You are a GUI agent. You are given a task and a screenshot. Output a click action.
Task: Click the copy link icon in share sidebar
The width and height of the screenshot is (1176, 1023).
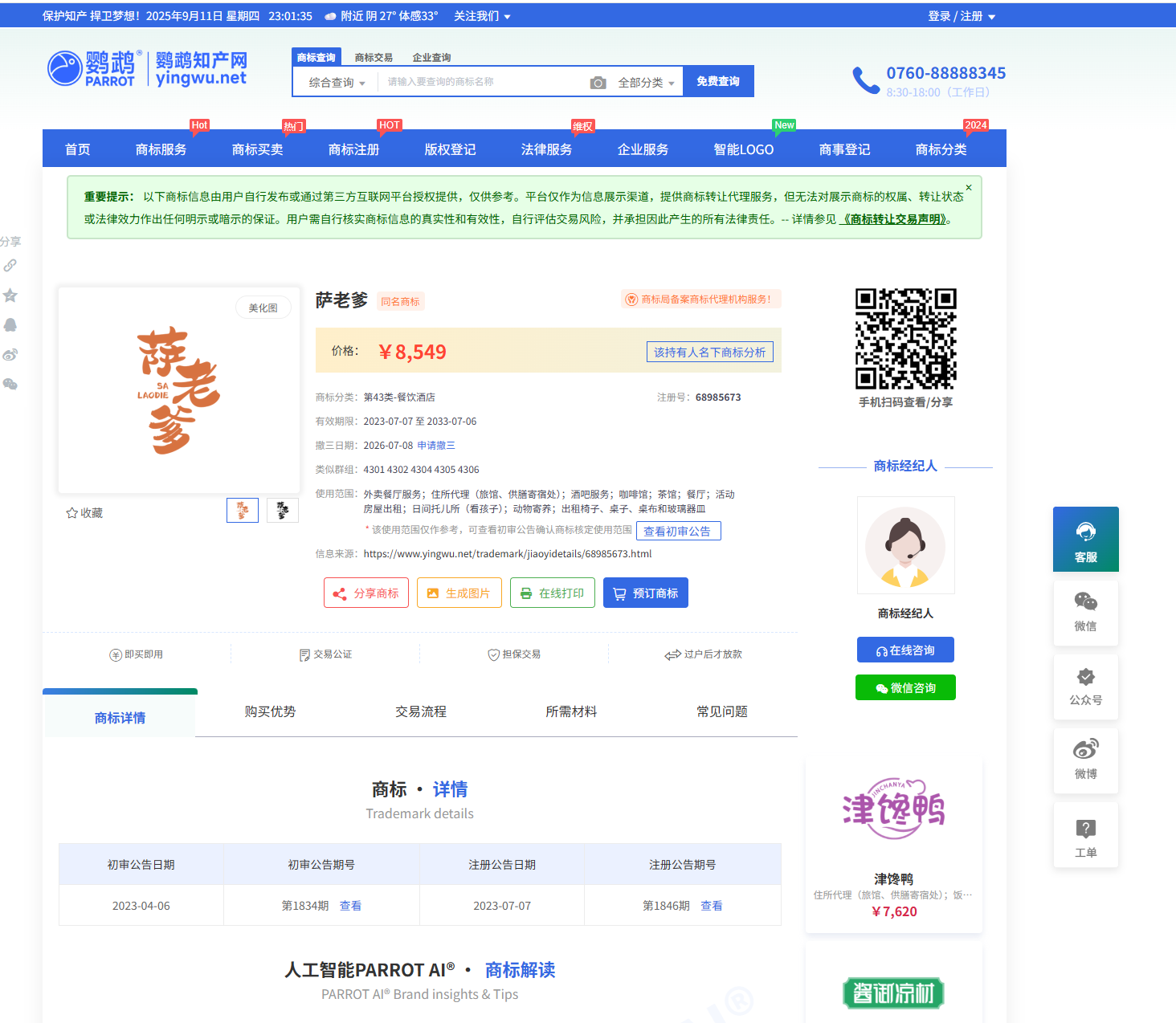pyautogui.click(x=10, y=266)
